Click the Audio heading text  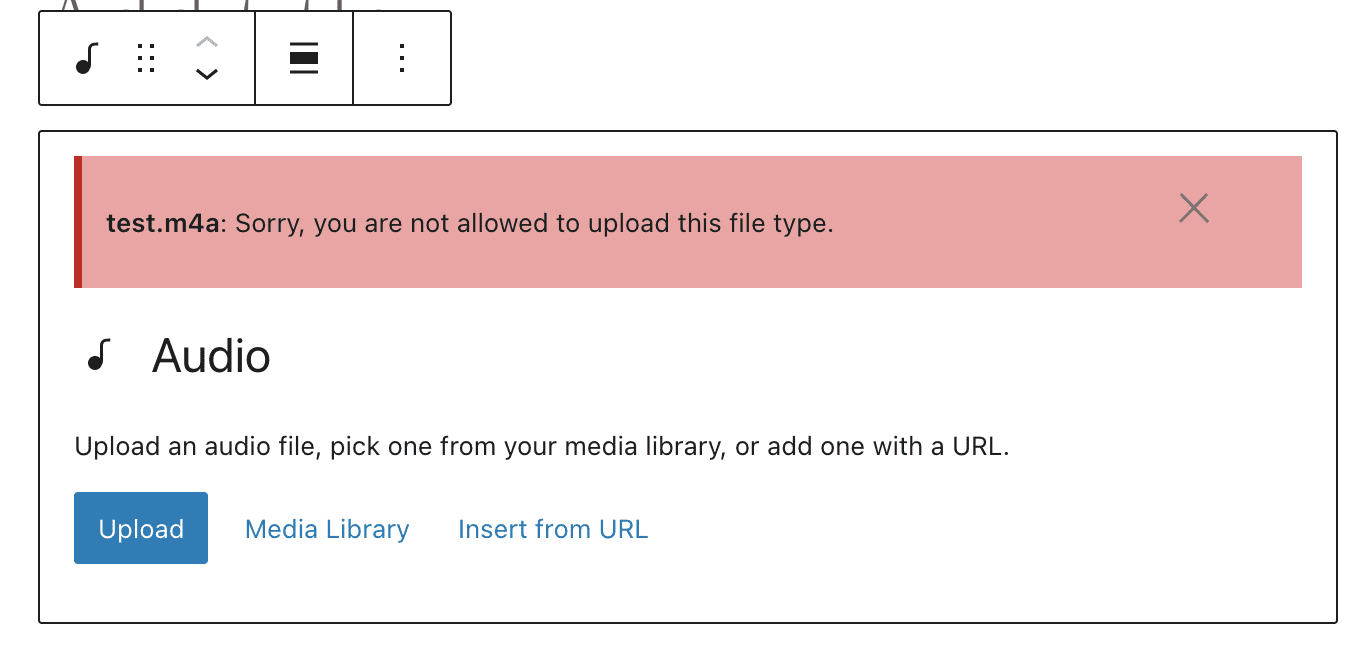click(x=211, y=357)
